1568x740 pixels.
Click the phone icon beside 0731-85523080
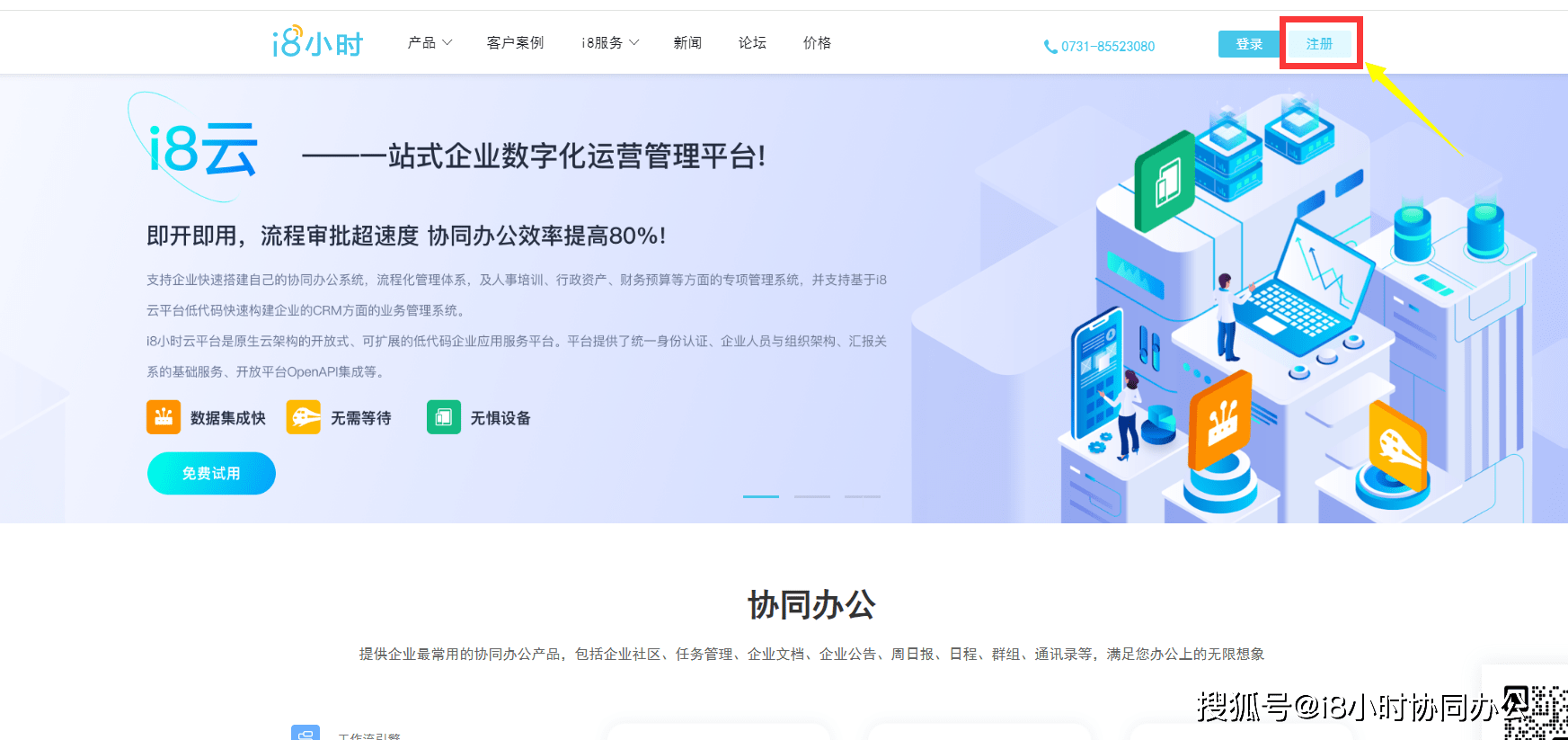coord(1050,47)
